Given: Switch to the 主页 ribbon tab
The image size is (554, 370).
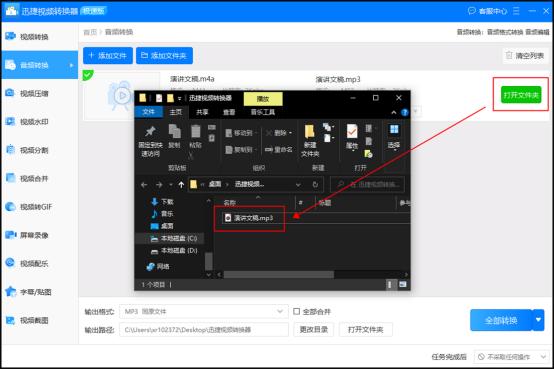Looking at the screenshot, I should tap(176, 112).
